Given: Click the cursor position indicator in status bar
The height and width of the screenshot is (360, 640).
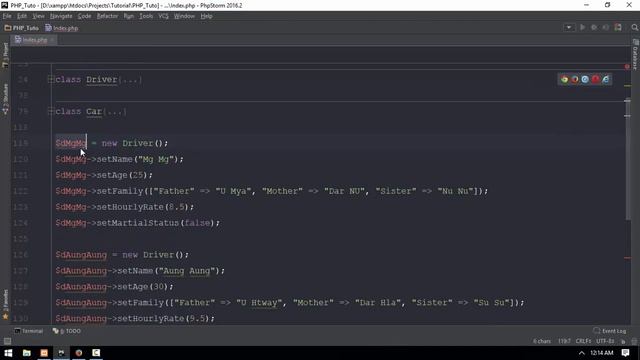Looking at the screenshot, I should 564,341.
